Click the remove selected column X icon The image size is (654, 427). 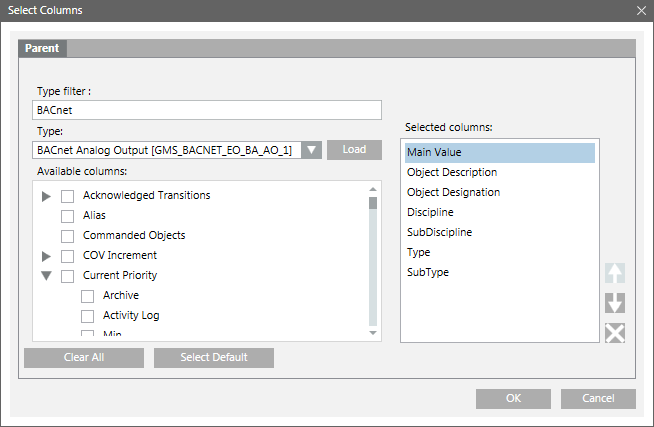[615, 333]
